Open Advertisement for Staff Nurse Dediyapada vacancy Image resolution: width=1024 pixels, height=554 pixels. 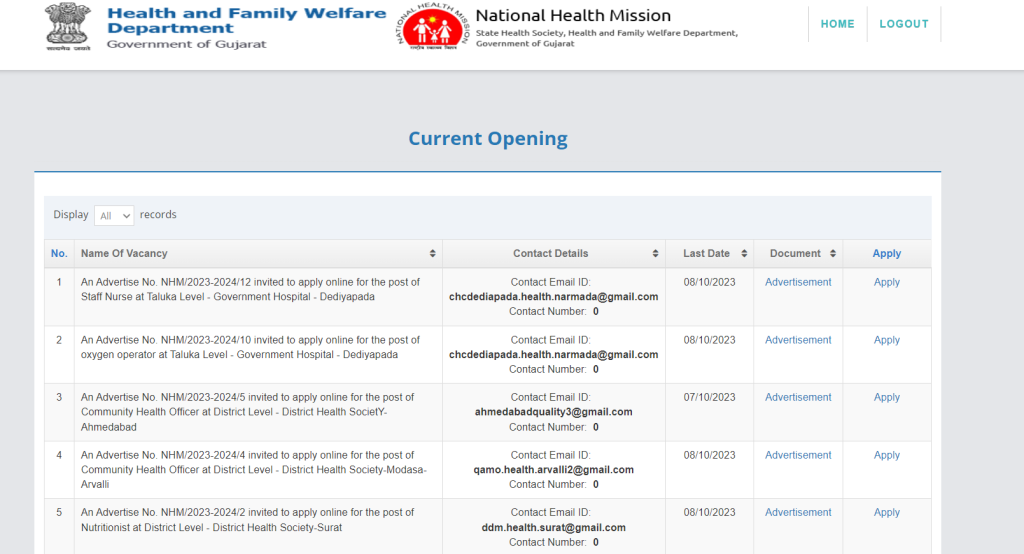(798, 282)
